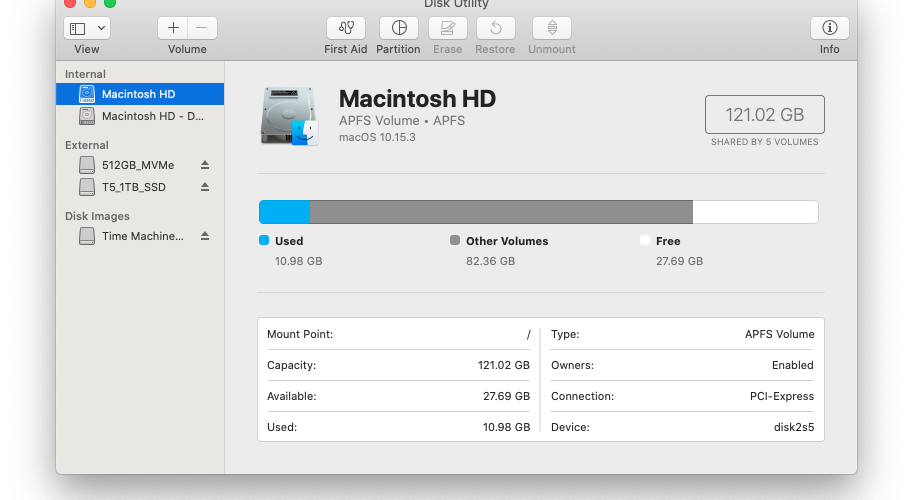The width and height of the screenshot is (913, 500).
Task: Click the white Free legend swatch
Action: pyautogui.click(x=645, y=240)
